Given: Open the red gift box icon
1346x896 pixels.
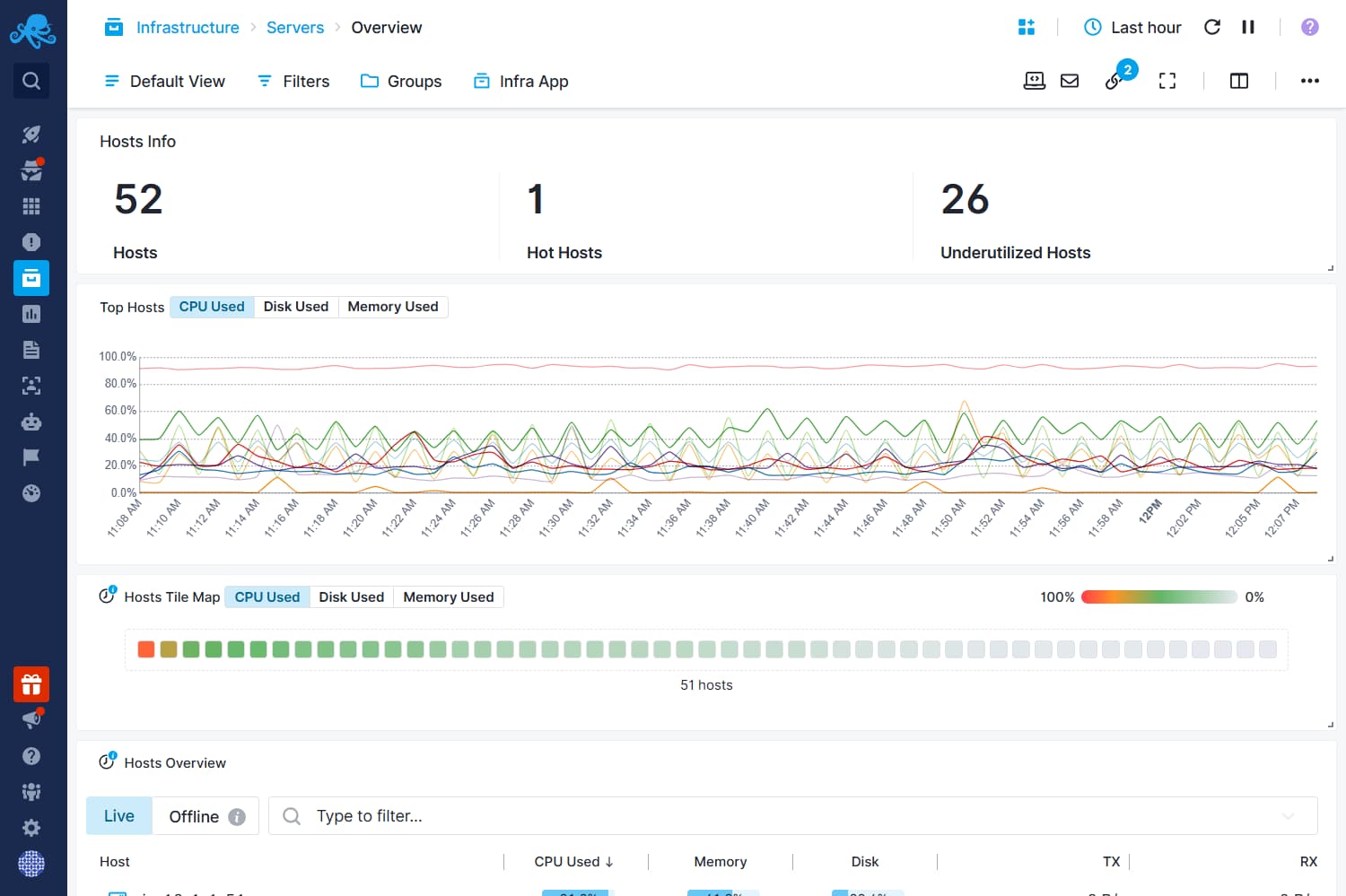Looking at the screenshot, I should pyautogui.click(x=31, y=684).
